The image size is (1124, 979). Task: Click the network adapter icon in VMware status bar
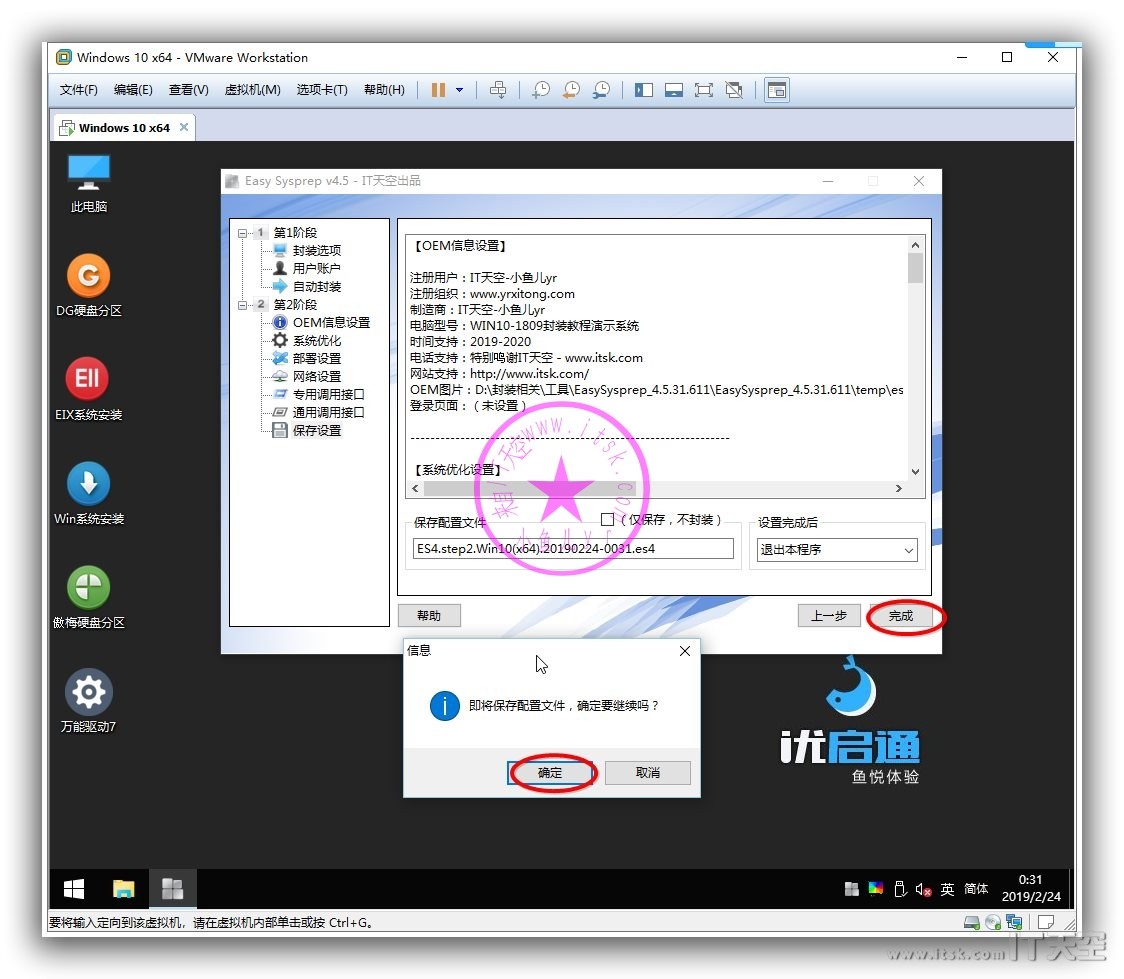pyautogui.click(x=1014, y=922)
